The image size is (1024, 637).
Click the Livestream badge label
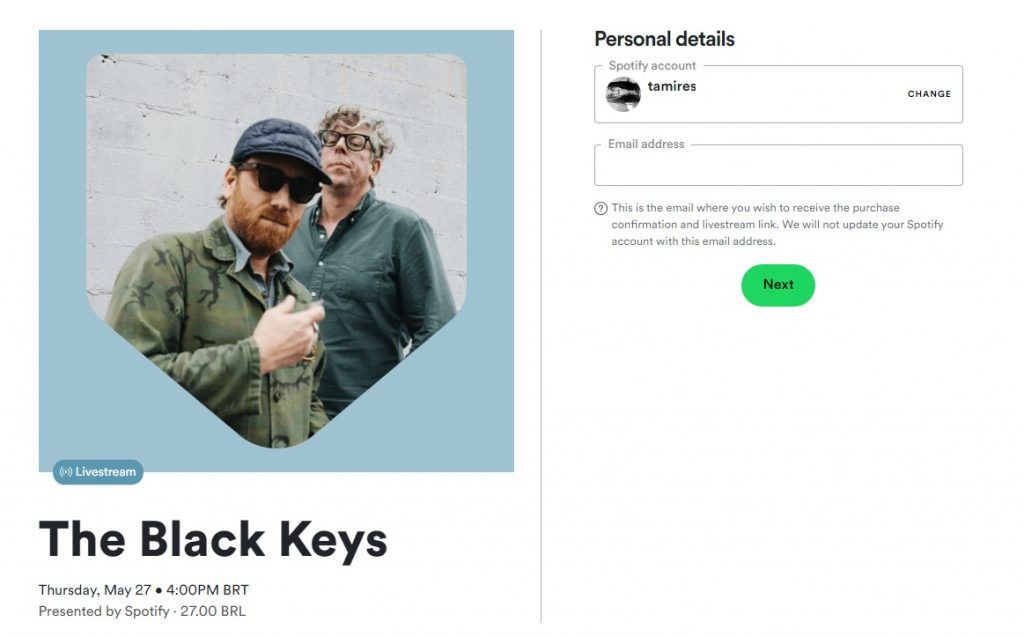98,472
